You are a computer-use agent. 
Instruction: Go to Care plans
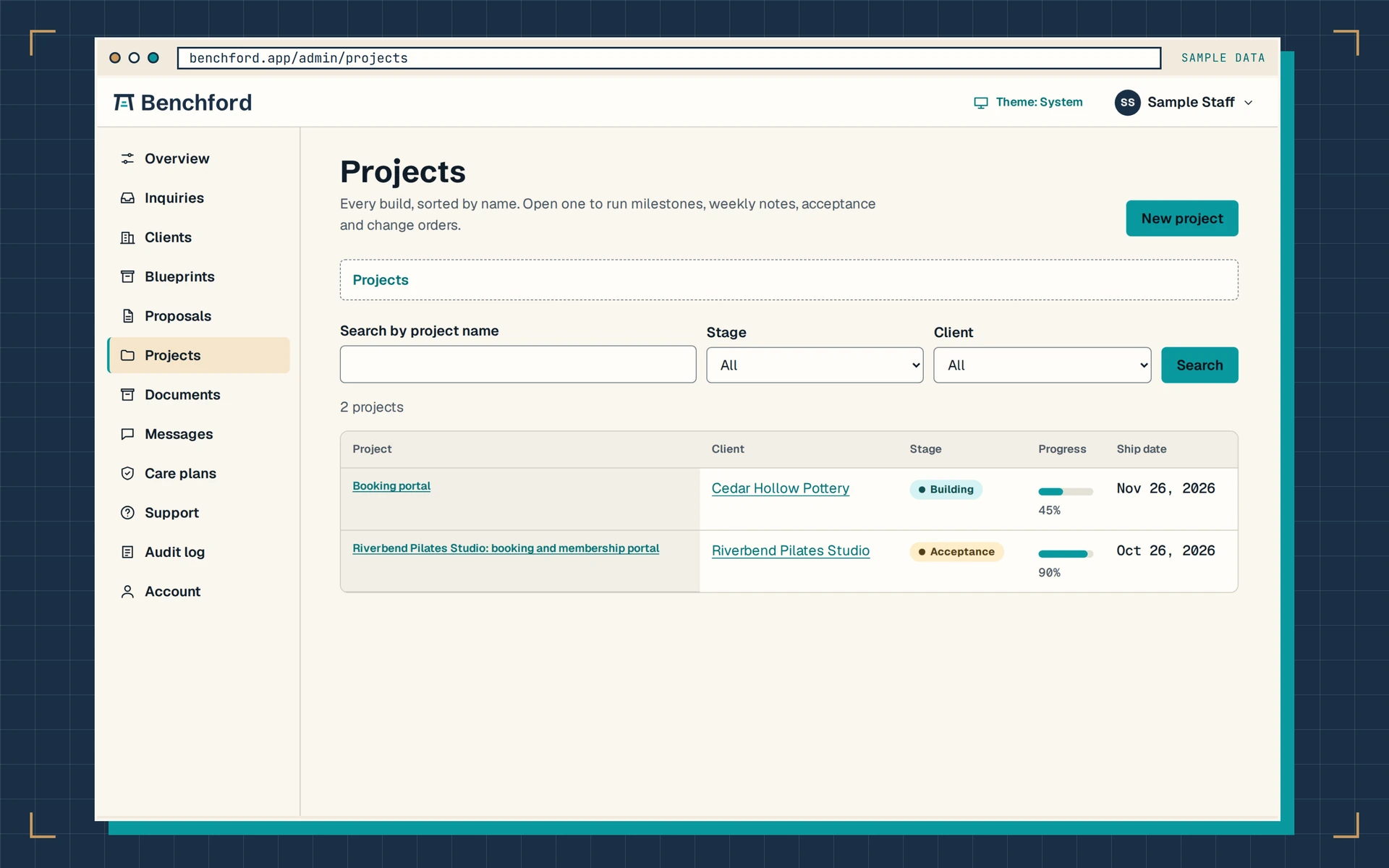[x=198, y=473]
